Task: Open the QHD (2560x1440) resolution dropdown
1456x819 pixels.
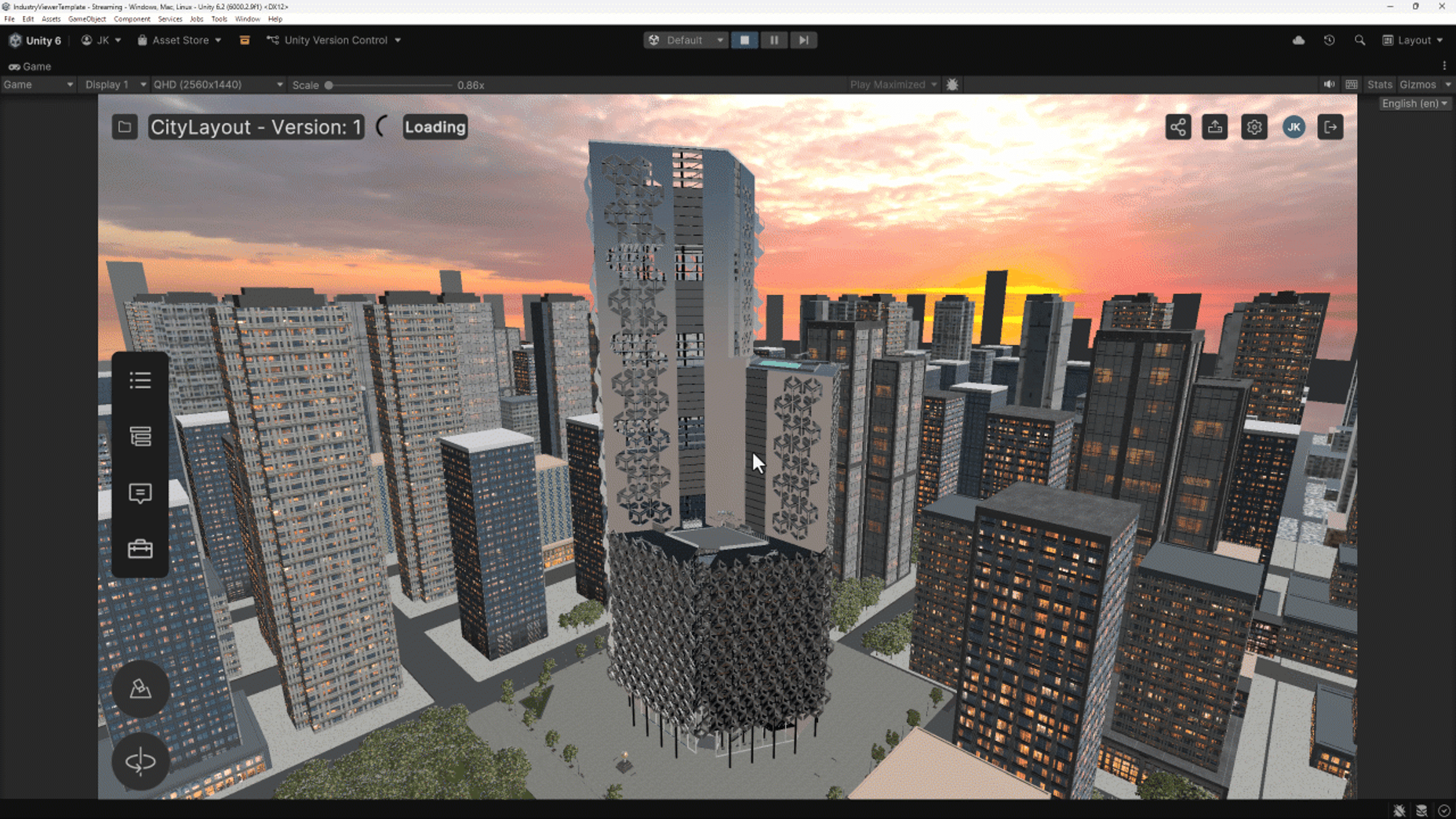Action: coord(218,85)
